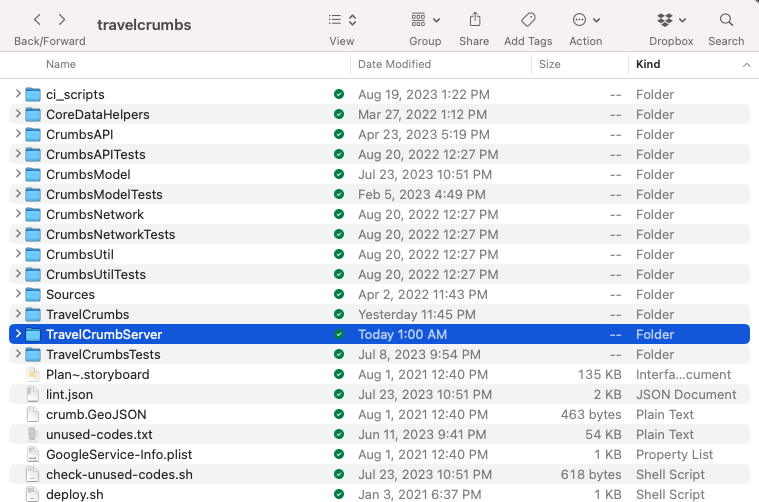This screenshot has width=759, height=502.
Task: Click sync status checkmark for ci_scripts
Action: click(x=339, y=94)
